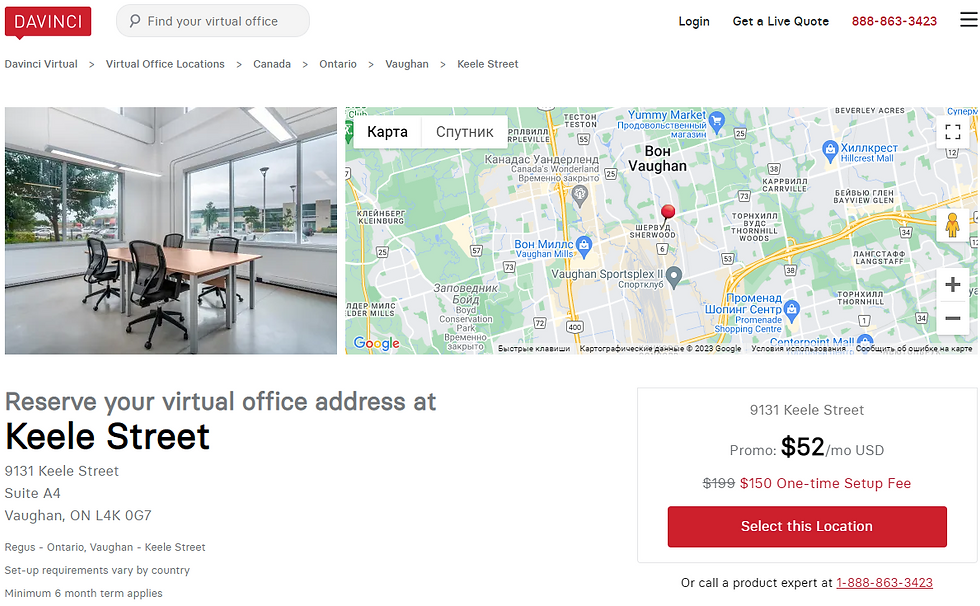The width and height of the screenshot is (980, 606).
Task: Click the Yummy Market shopping pin
Action: pyautogui.click(x=717, y=121)
